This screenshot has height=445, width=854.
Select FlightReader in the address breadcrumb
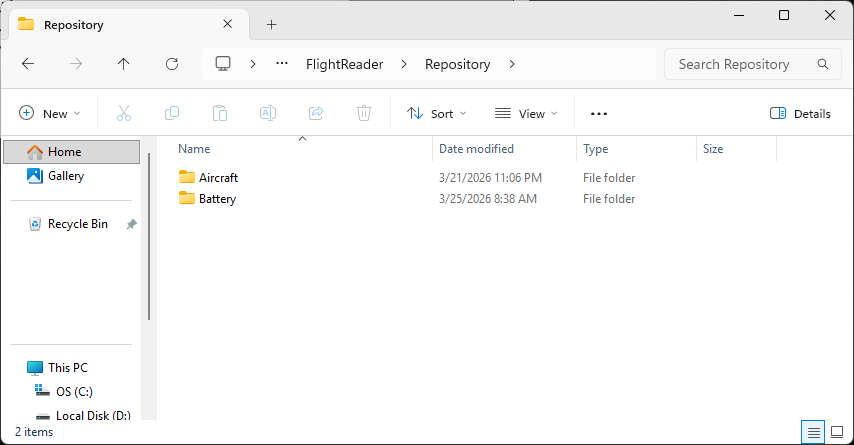tap(344, 64)
